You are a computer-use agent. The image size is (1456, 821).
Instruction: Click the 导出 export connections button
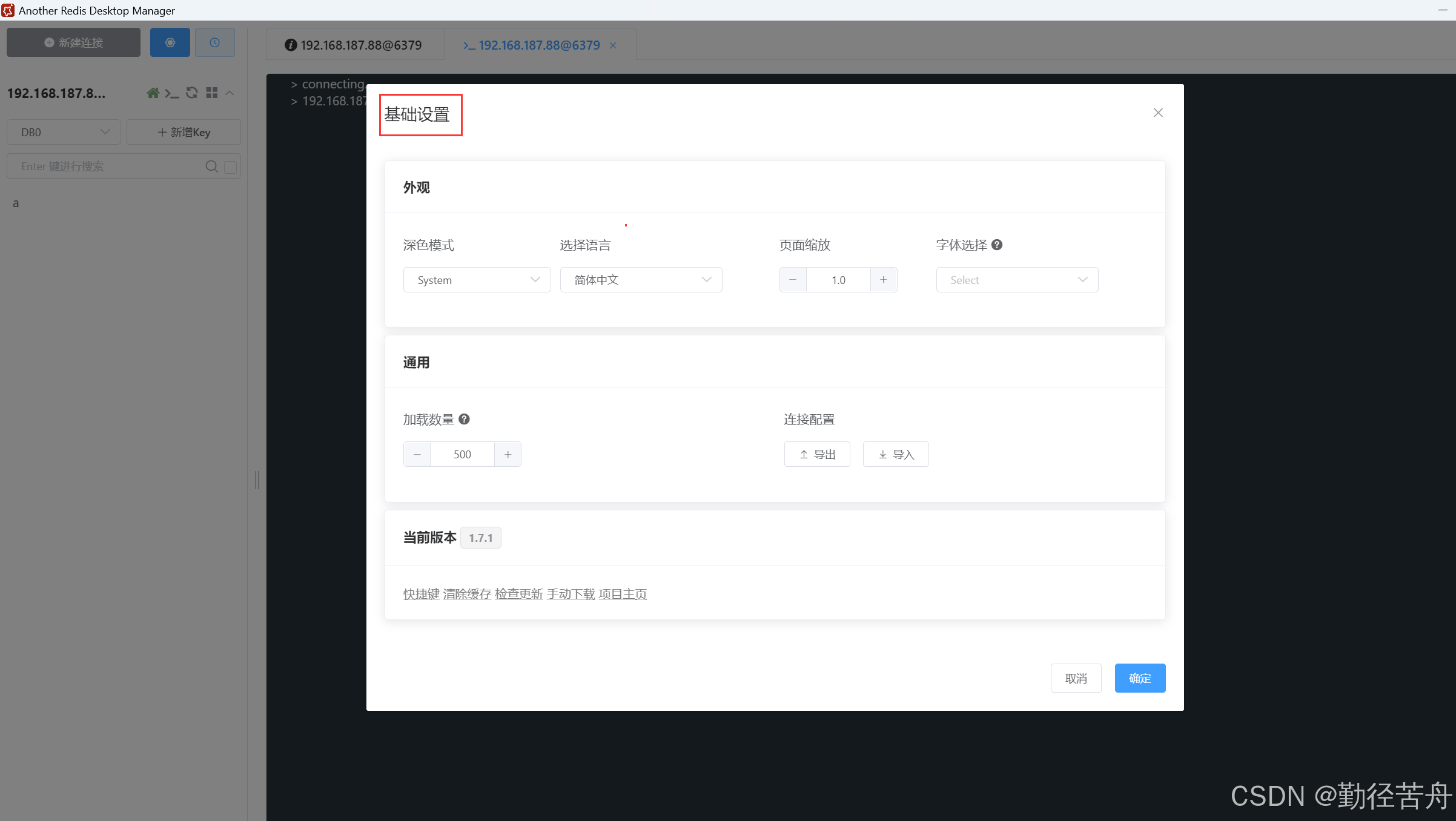tap(817, 454)
